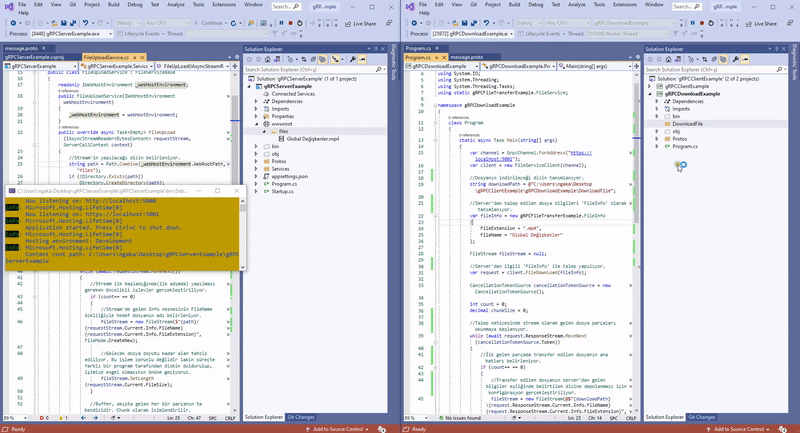Viewport: 800px width, 433px height.
Task: Select Global Değişkenler.mp4 file in Solution Explorer
Action: coord(312,138)
